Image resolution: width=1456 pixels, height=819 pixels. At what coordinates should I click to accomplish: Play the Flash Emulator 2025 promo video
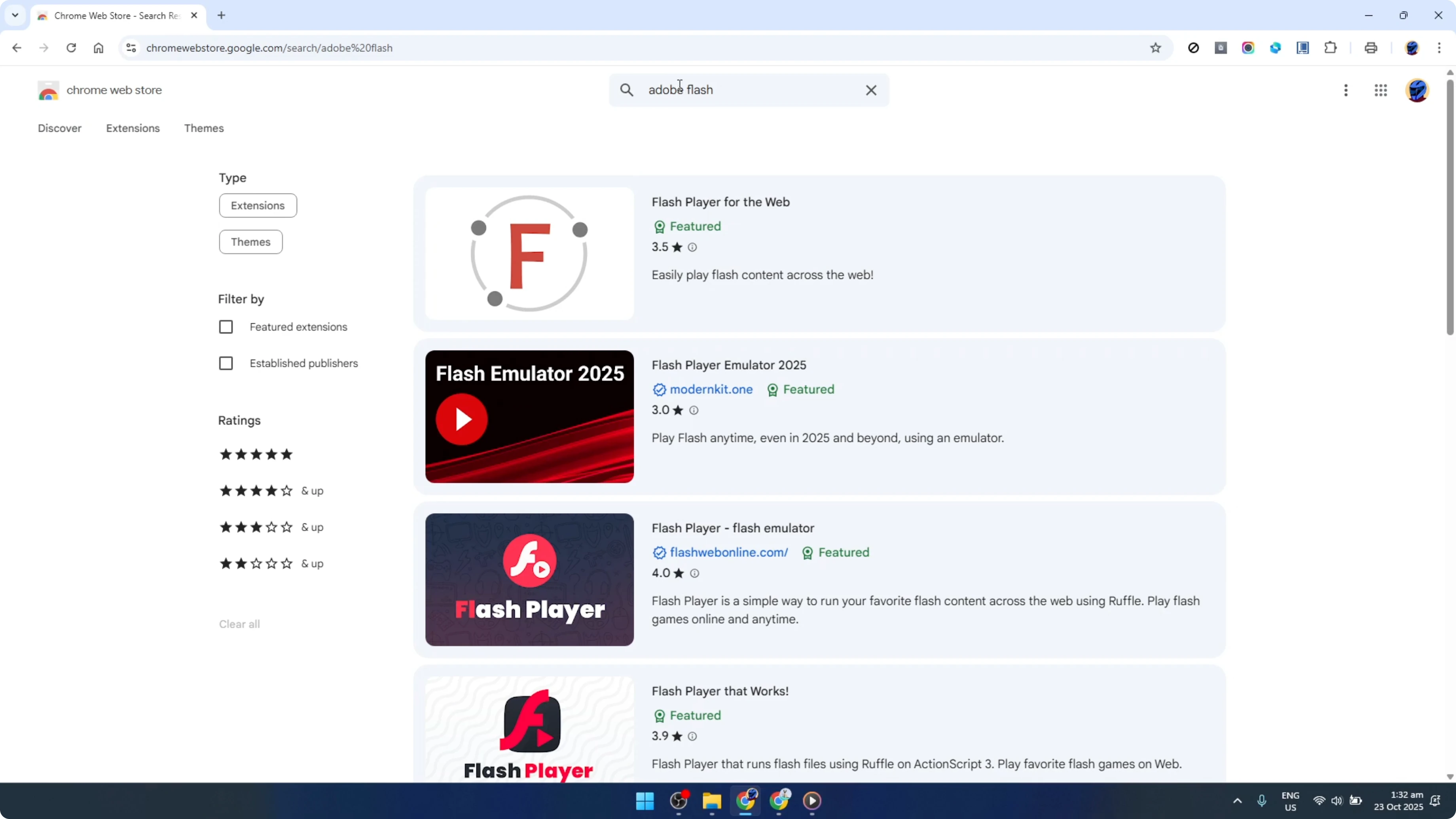462,419
